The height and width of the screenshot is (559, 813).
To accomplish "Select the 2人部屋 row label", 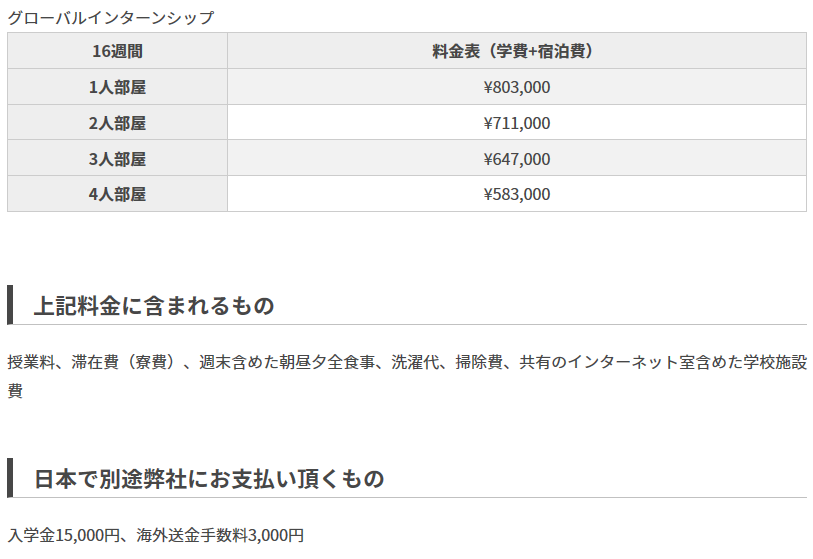I will click(117, 123).
